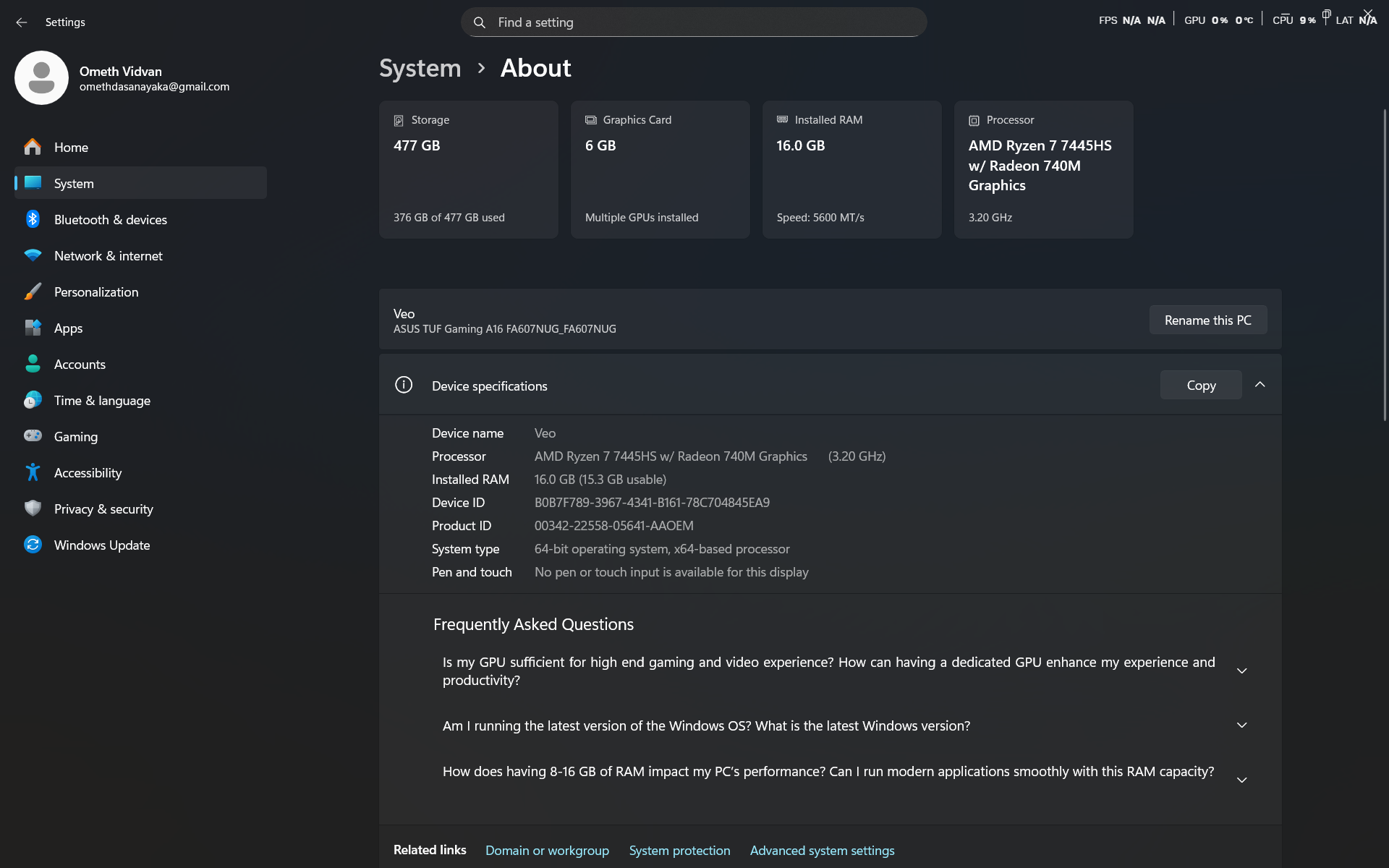Screen dimensions: 1389x868
Task: Open Windows Update settings
Action: (140, 545)
